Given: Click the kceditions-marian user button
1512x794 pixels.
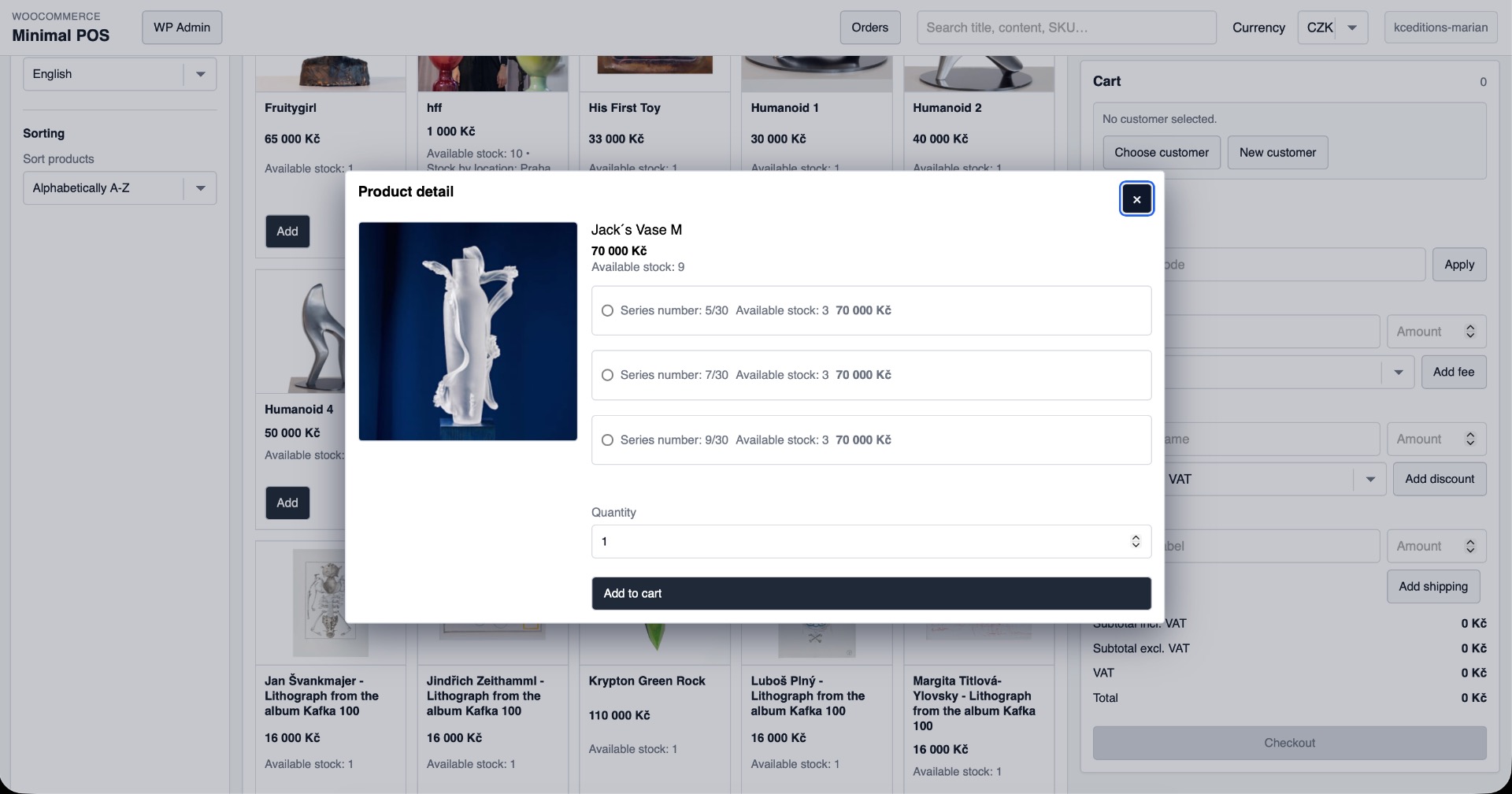Looking at the screenshot, I should coord(1440,28).
